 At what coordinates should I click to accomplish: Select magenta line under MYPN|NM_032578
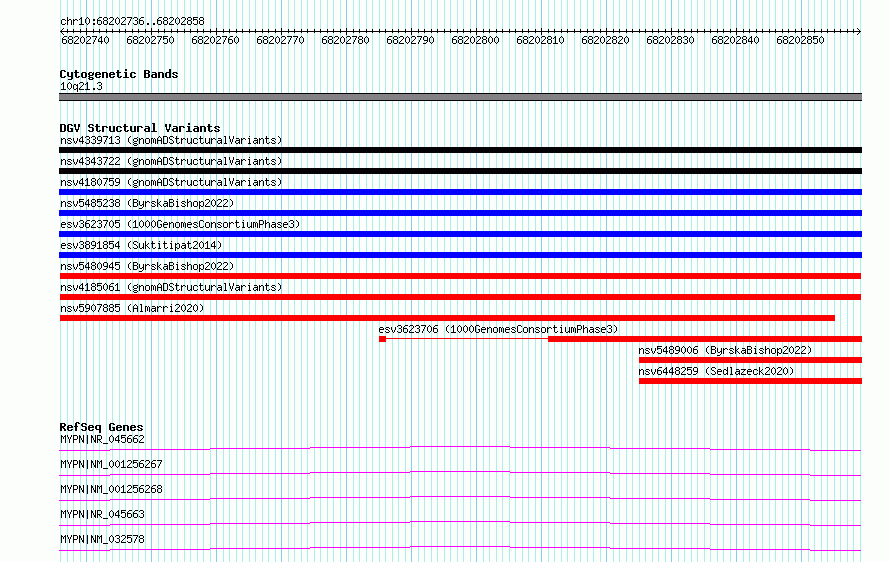(460, 548)
